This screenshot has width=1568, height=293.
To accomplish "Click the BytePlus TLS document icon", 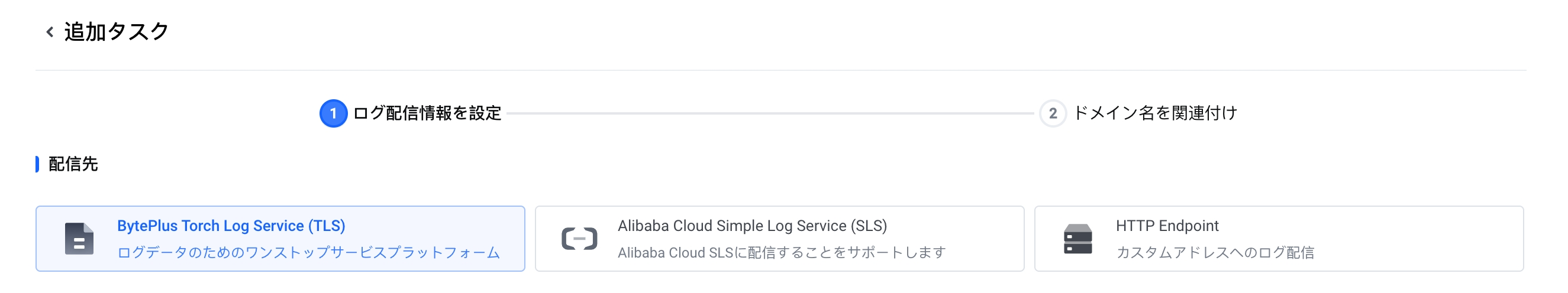I will (x=79, y=239).
